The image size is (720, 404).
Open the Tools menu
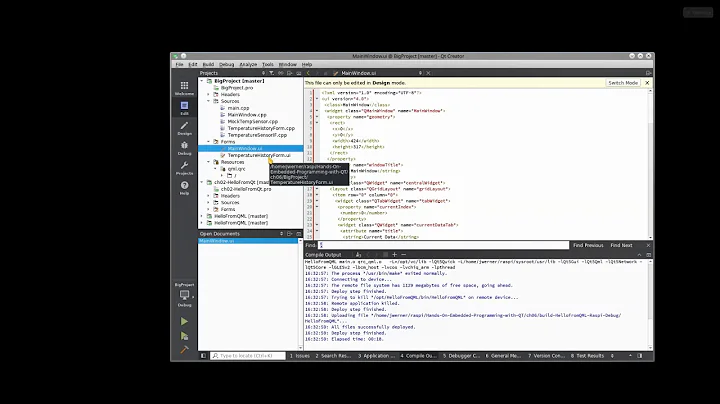pos(268,64)
